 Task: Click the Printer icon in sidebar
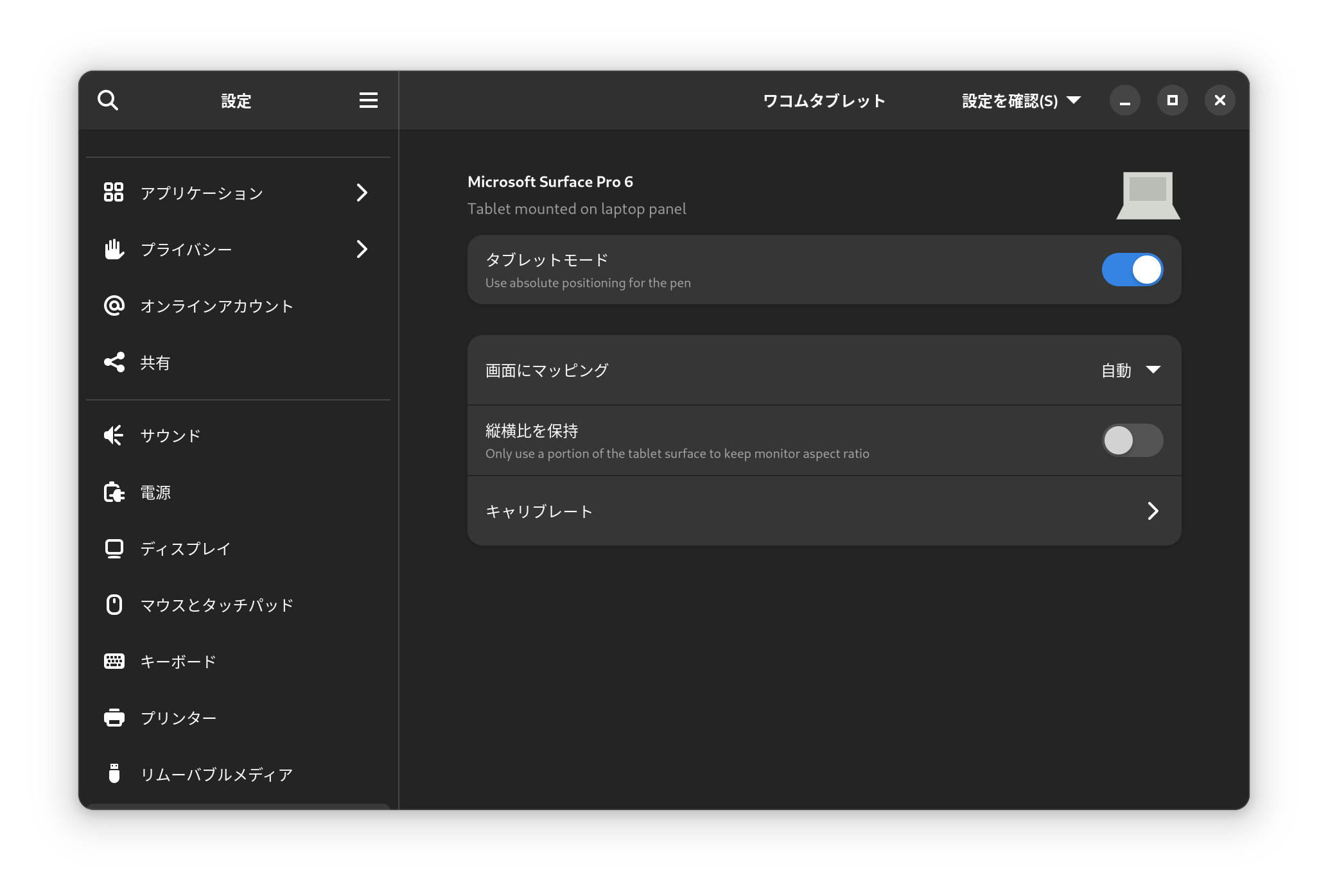[x=114, y=718]
